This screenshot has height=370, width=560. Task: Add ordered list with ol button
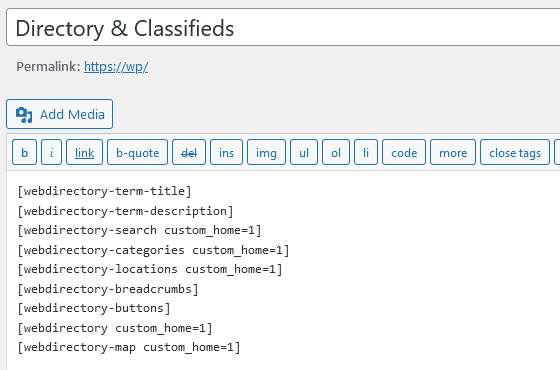(x=336, y=152)
